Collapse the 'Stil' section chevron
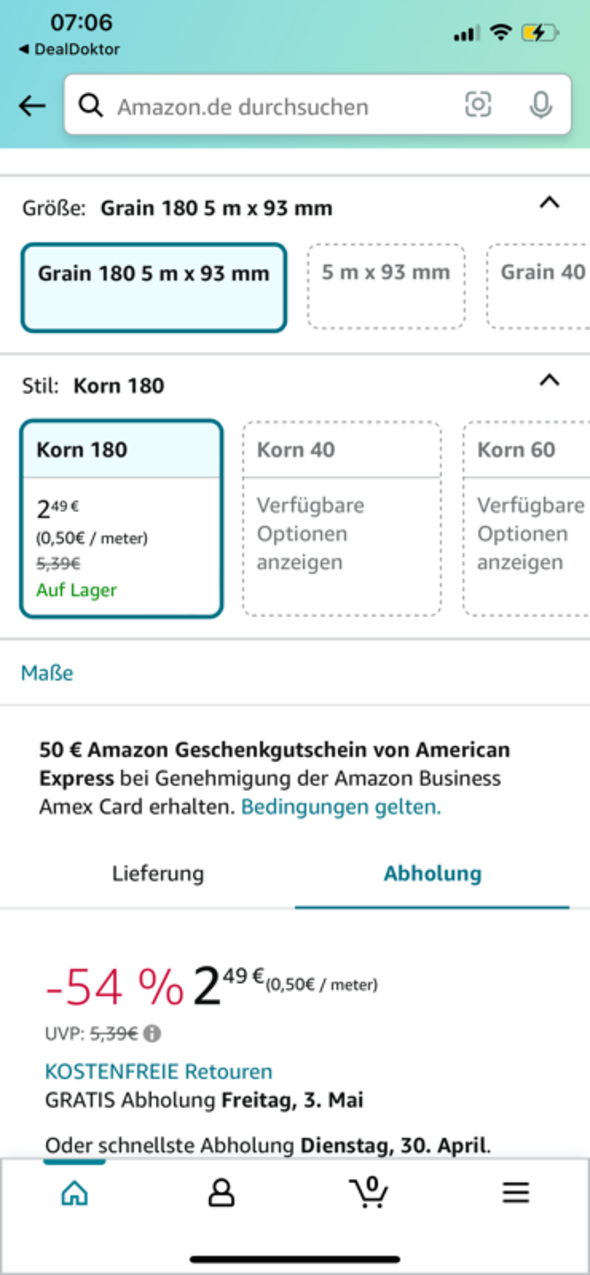This screenshot has width=590, height=1275. (548, 380)
